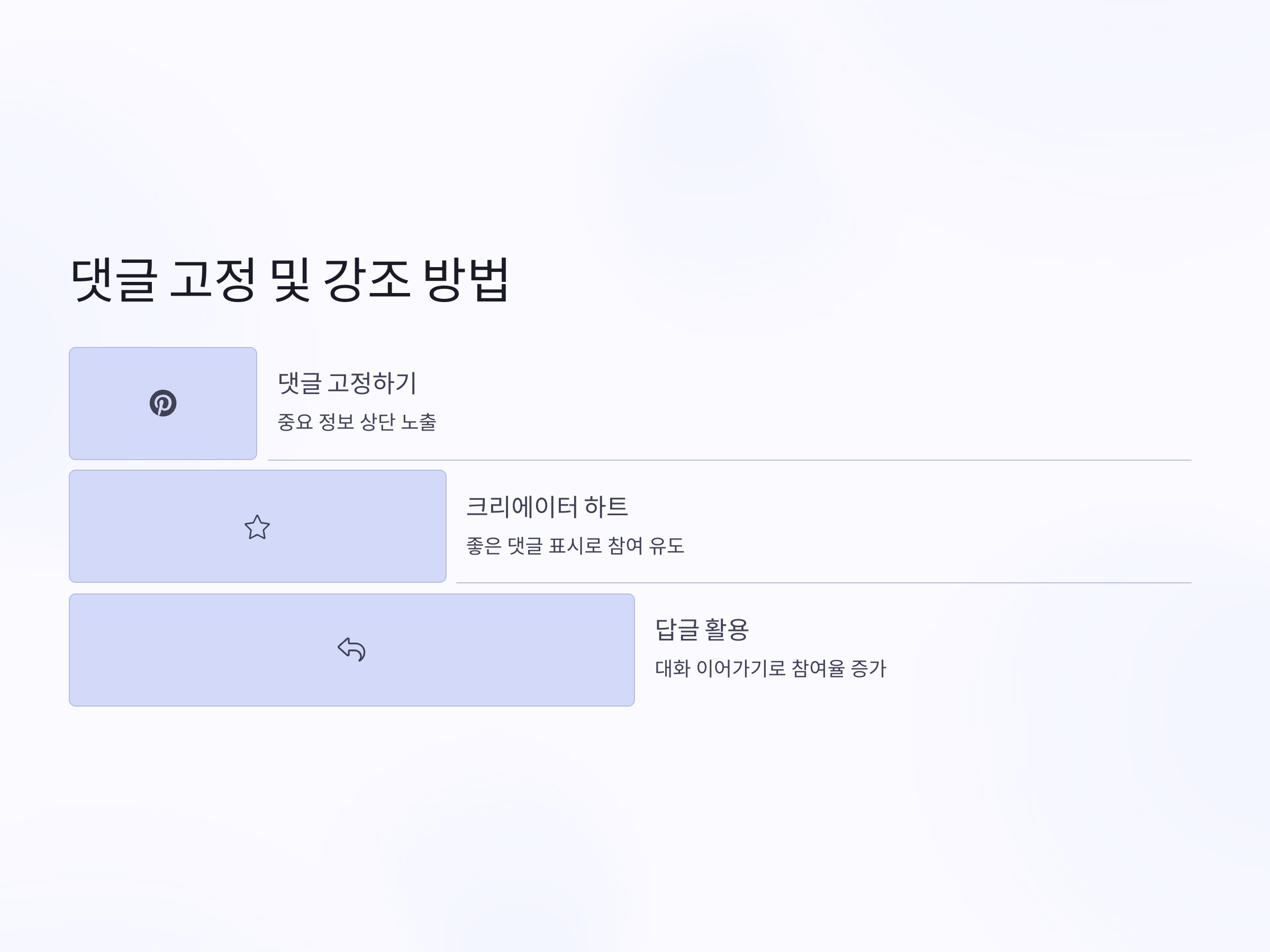Click the divider line under 댓글 고정하기 row
1270x952 pixels.
(x=729, y=460)
